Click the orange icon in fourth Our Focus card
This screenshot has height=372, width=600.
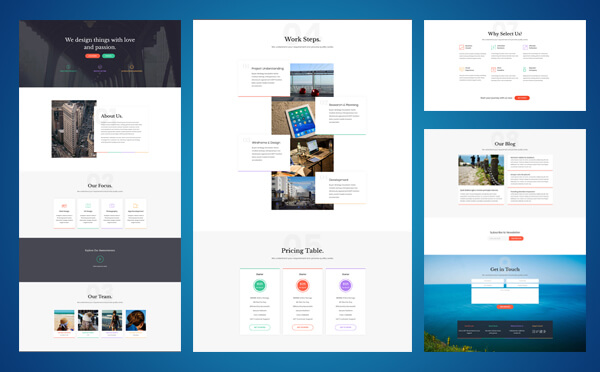tap(135, 206)
